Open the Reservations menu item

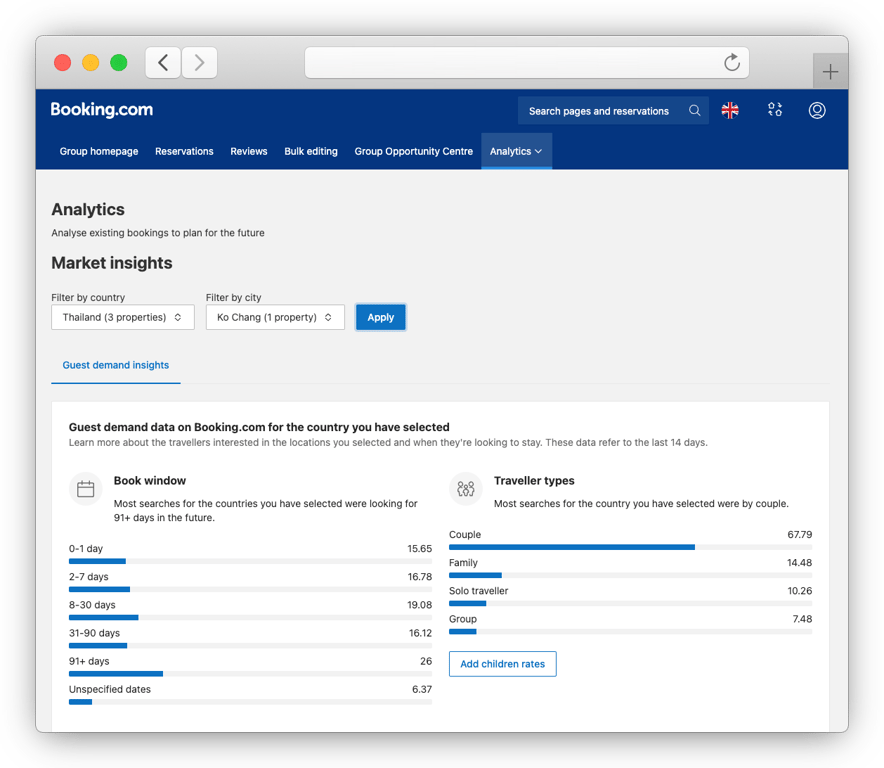coord(184,152)
